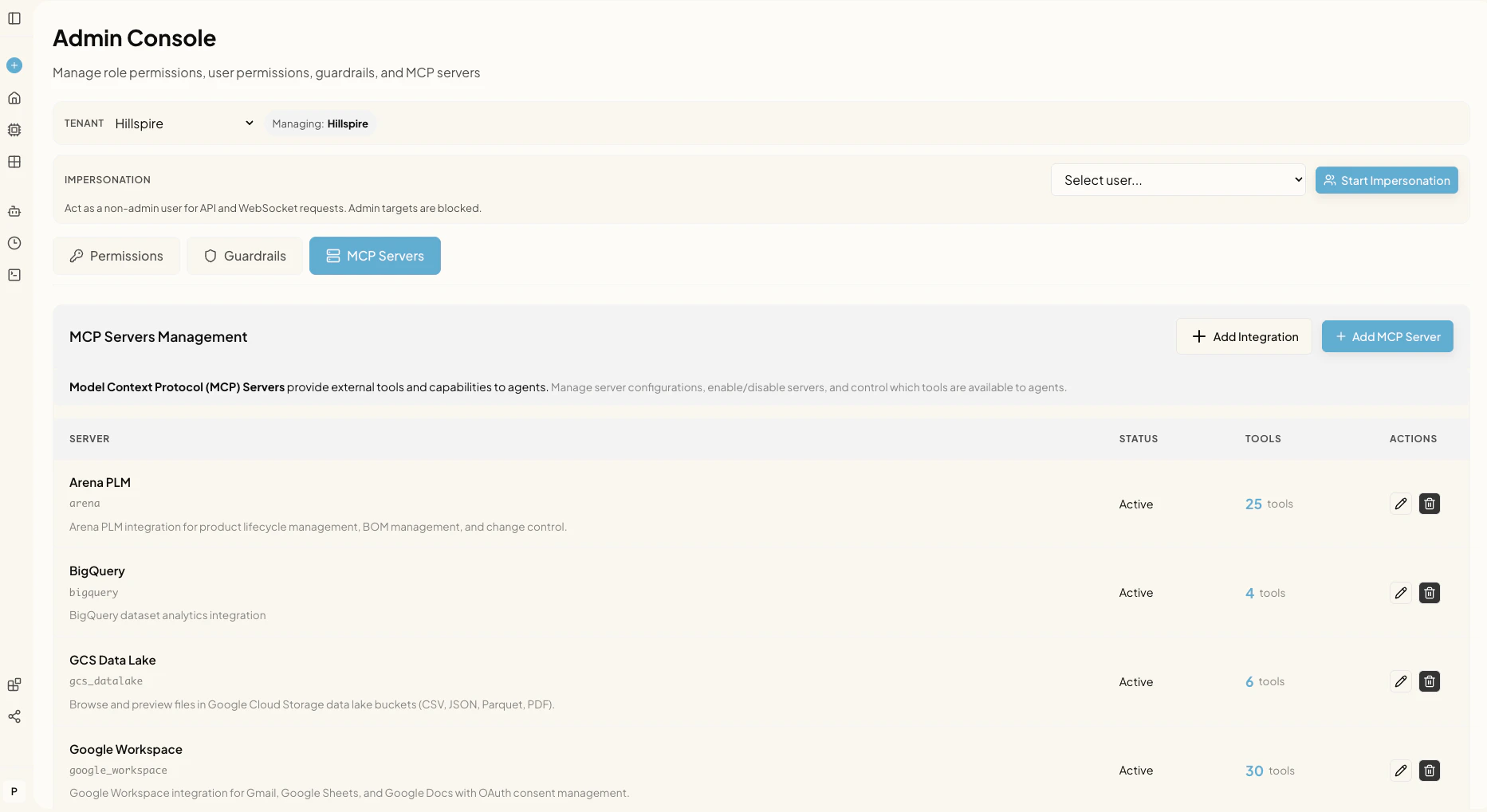Edit the GCS Data Lake server
Image resolution: width=1487 pixels, height=812 pixels.
click(x=1401, y=681)
